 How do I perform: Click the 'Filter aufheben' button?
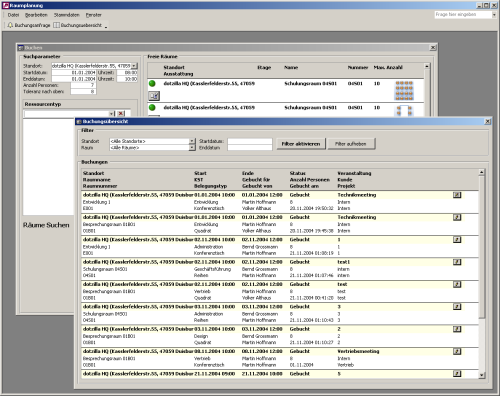click(x=351, y=144)
